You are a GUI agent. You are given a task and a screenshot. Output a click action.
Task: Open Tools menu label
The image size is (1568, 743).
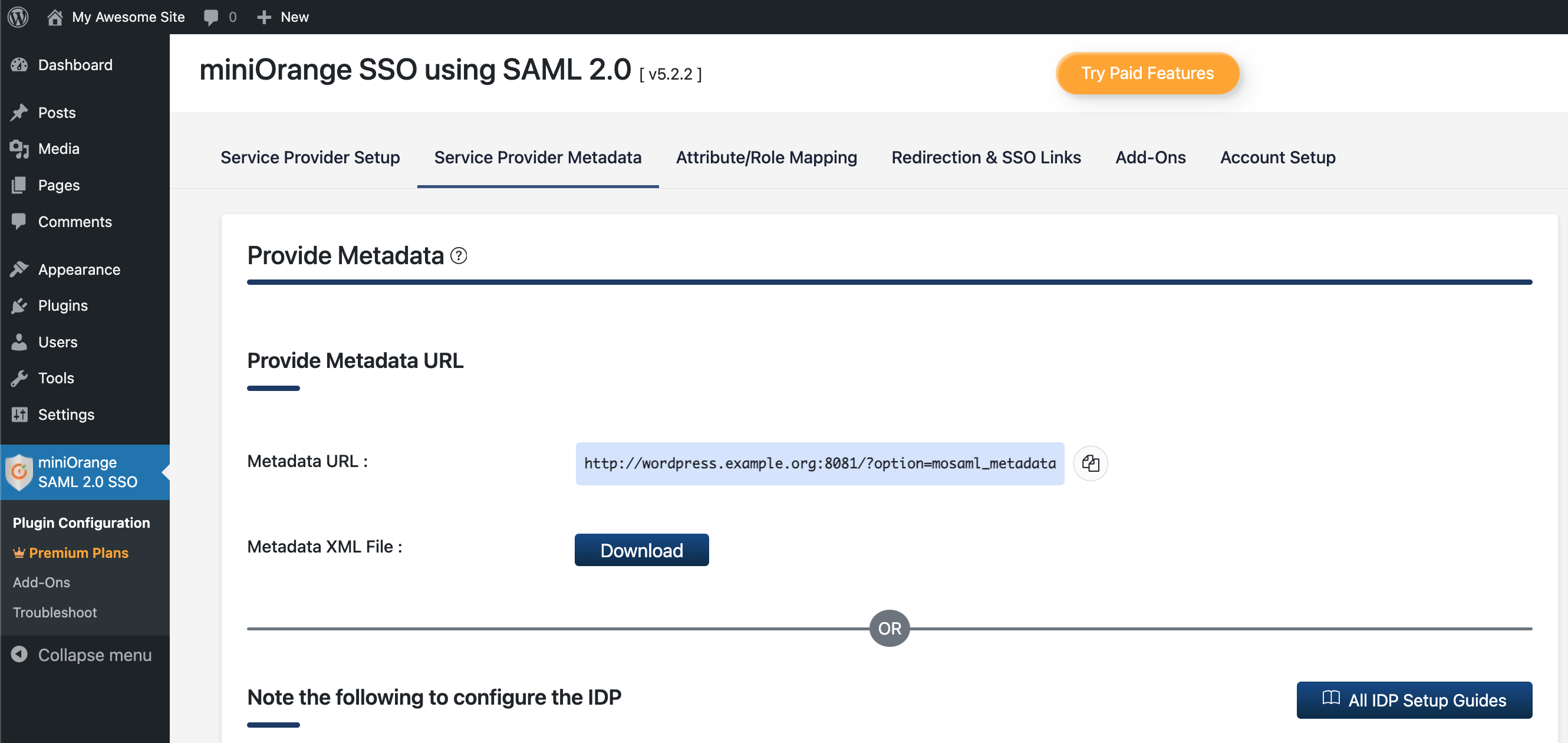coord(56,377)
